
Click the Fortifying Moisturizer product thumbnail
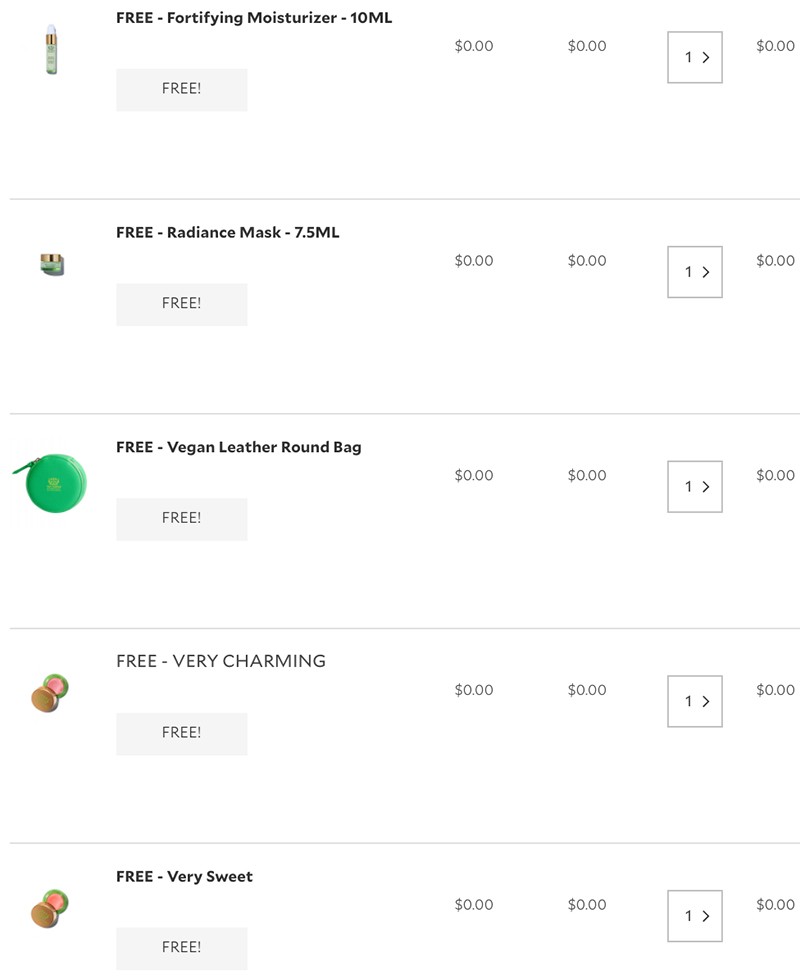point(51,52)
